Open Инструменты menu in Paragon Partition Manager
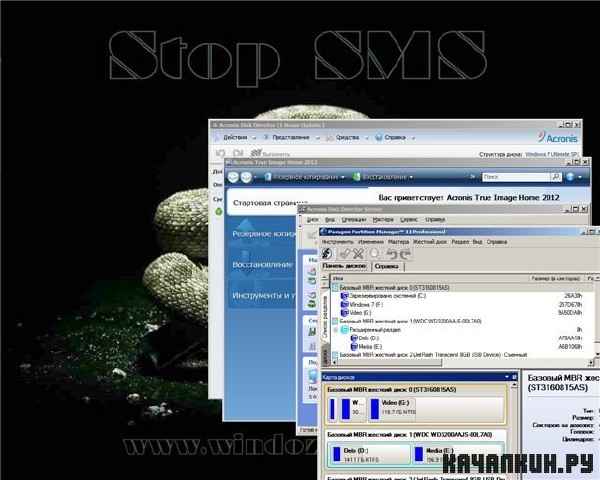This screenshot has height=480, width=600. [337, 242]
